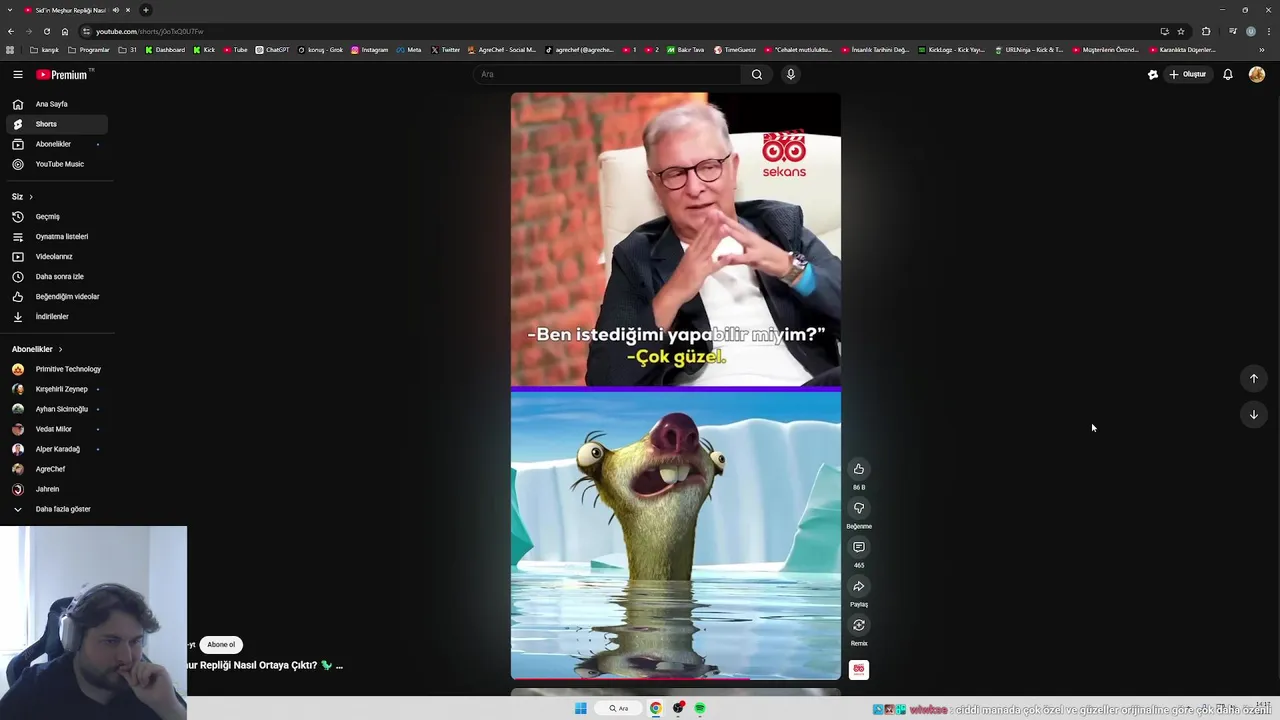Open Primitive Technology channel
This screenshot has width=1280, height=720.
56,369
